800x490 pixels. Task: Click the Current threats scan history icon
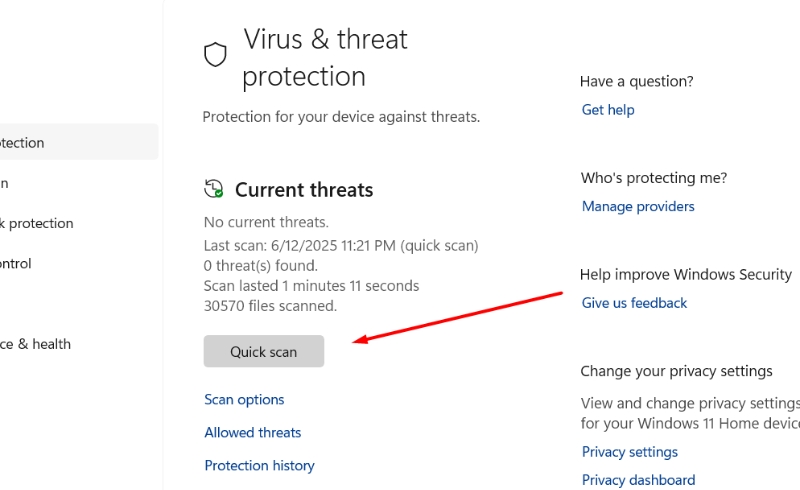pyautogui.click(x=214, y=188)
